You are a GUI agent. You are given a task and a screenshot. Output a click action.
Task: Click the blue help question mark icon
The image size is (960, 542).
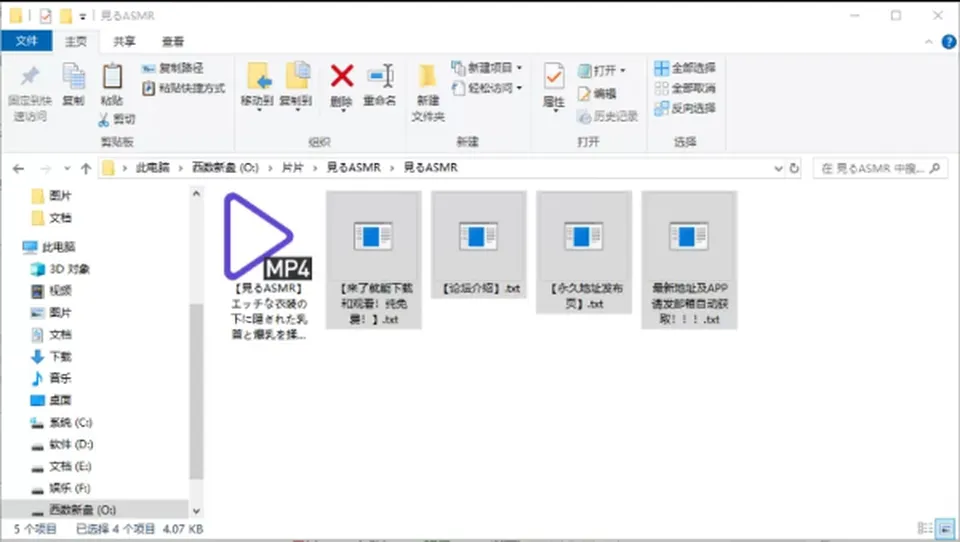tap(949, 42)
